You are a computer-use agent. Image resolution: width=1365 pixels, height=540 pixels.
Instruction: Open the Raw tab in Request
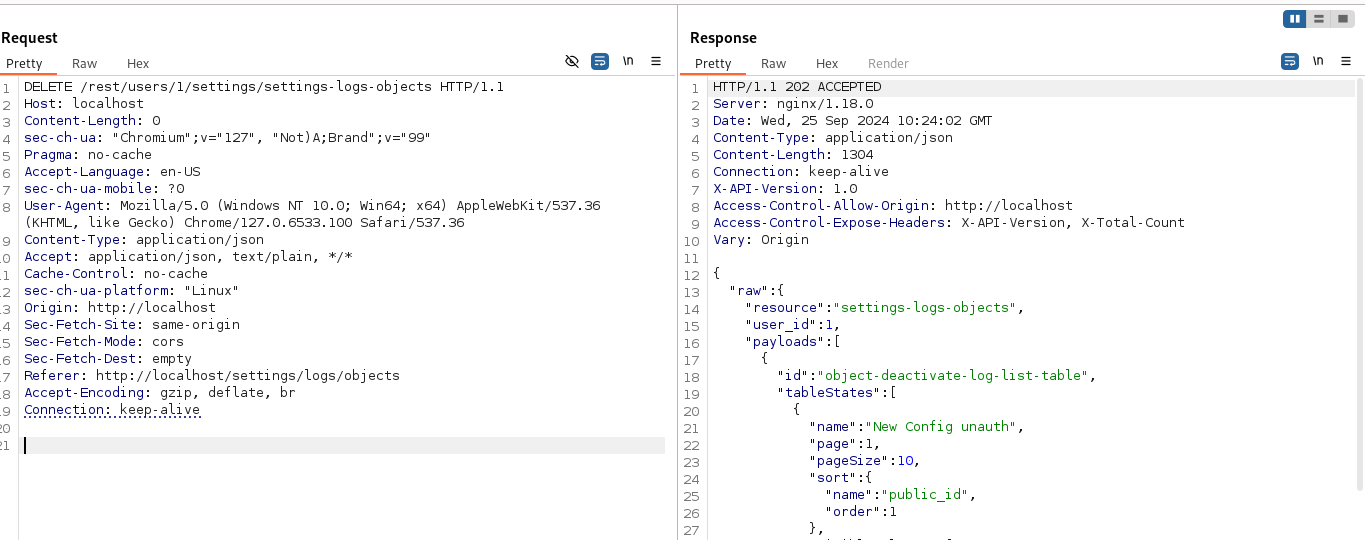(x=84, y=63)
